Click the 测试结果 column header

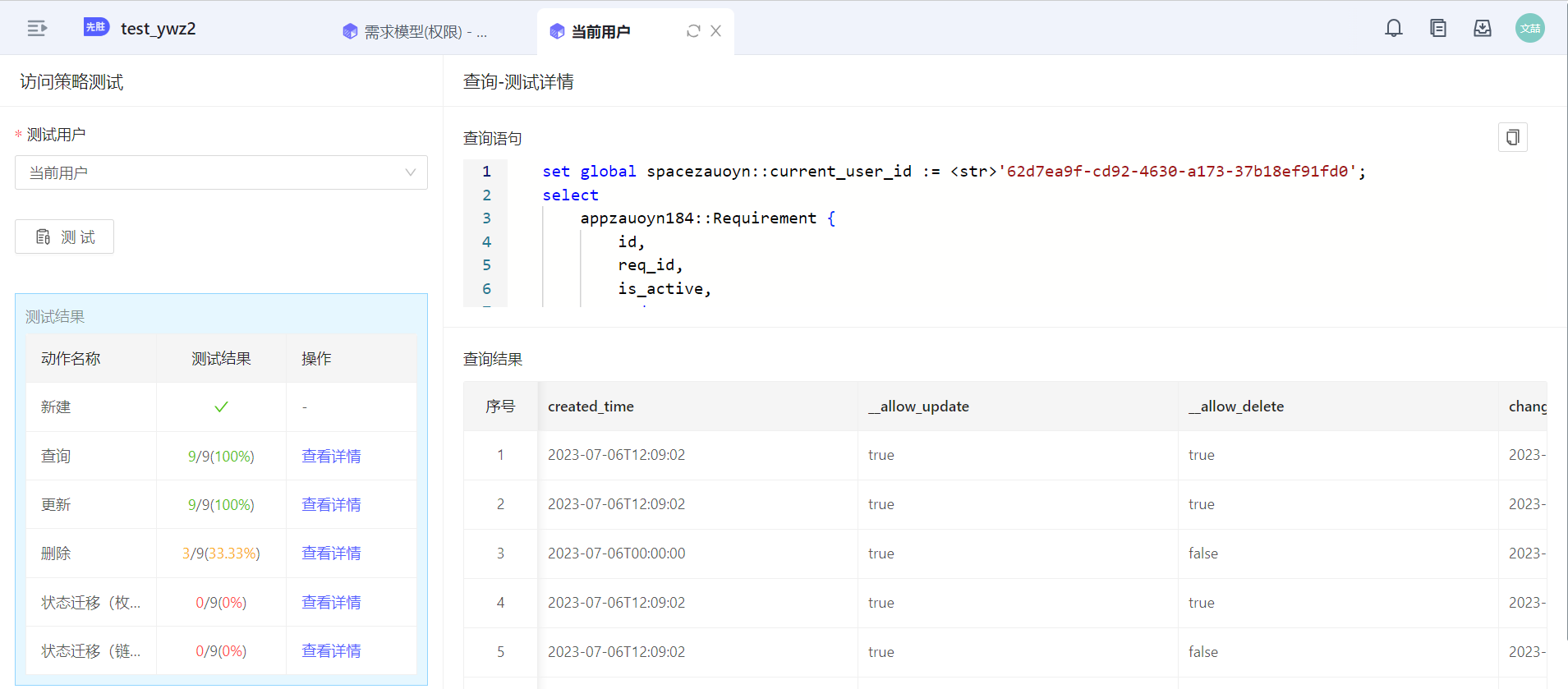[x=221, y=359]
